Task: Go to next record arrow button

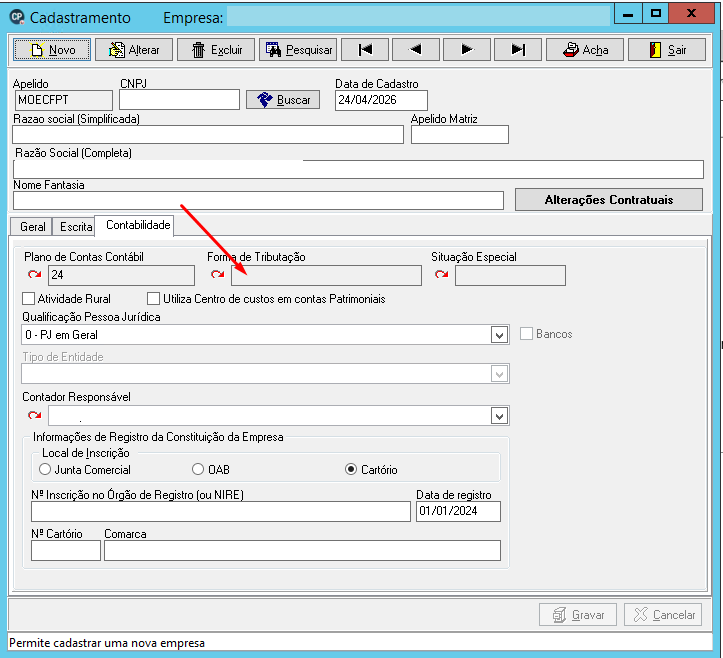Action: (x=467, y=49)
